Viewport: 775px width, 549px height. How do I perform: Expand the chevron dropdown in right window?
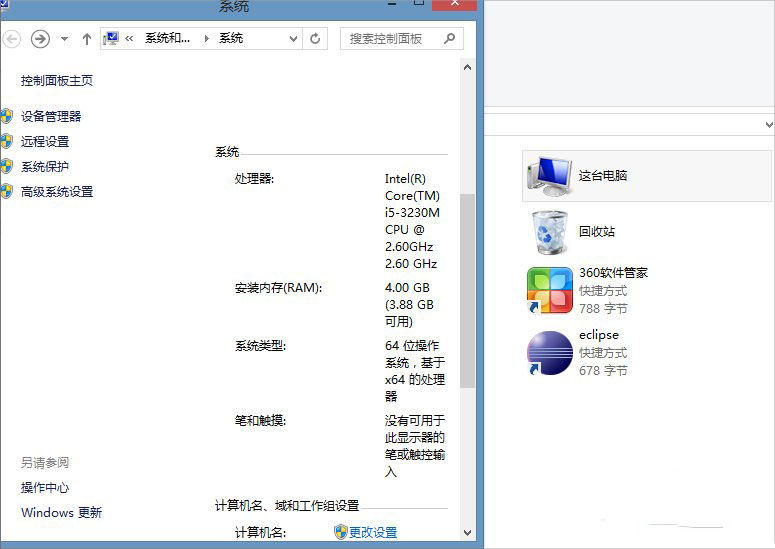pos(769,125)
